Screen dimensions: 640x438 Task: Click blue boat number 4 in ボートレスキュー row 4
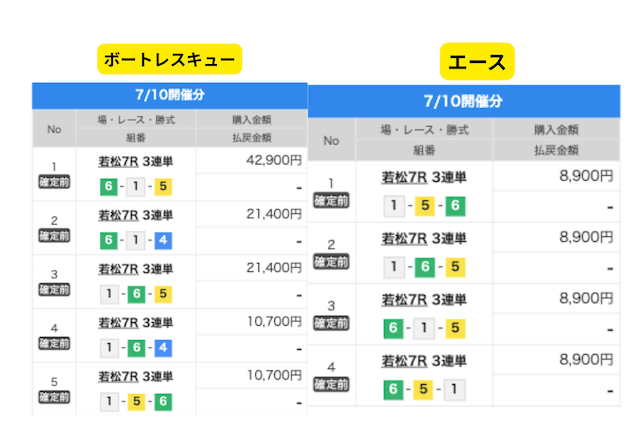(x=163, y=348)
